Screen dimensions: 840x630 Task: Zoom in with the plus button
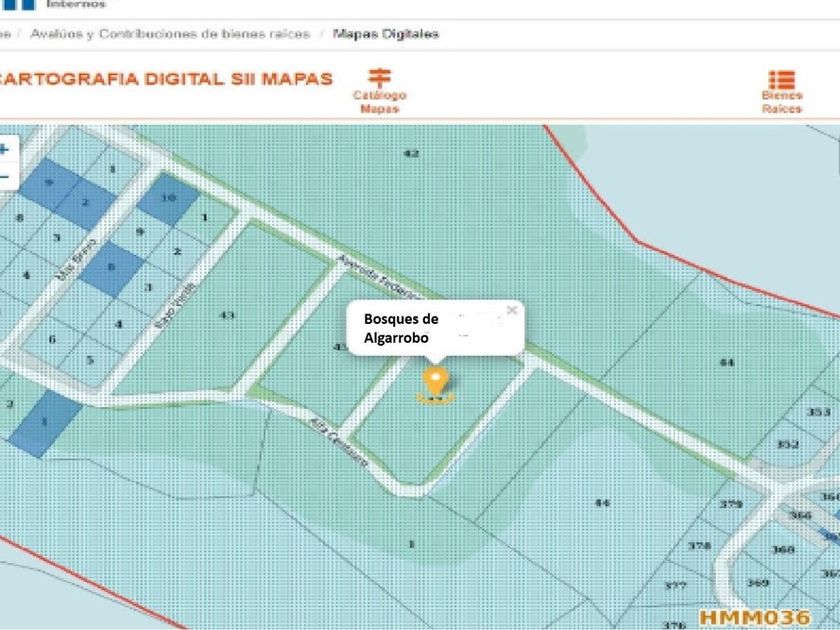4,149
